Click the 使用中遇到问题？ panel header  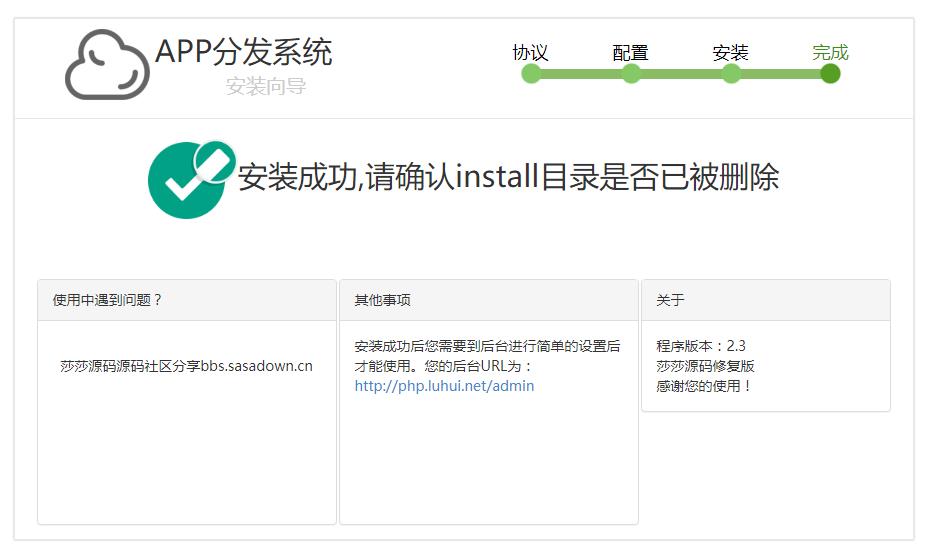click(186, 300)
